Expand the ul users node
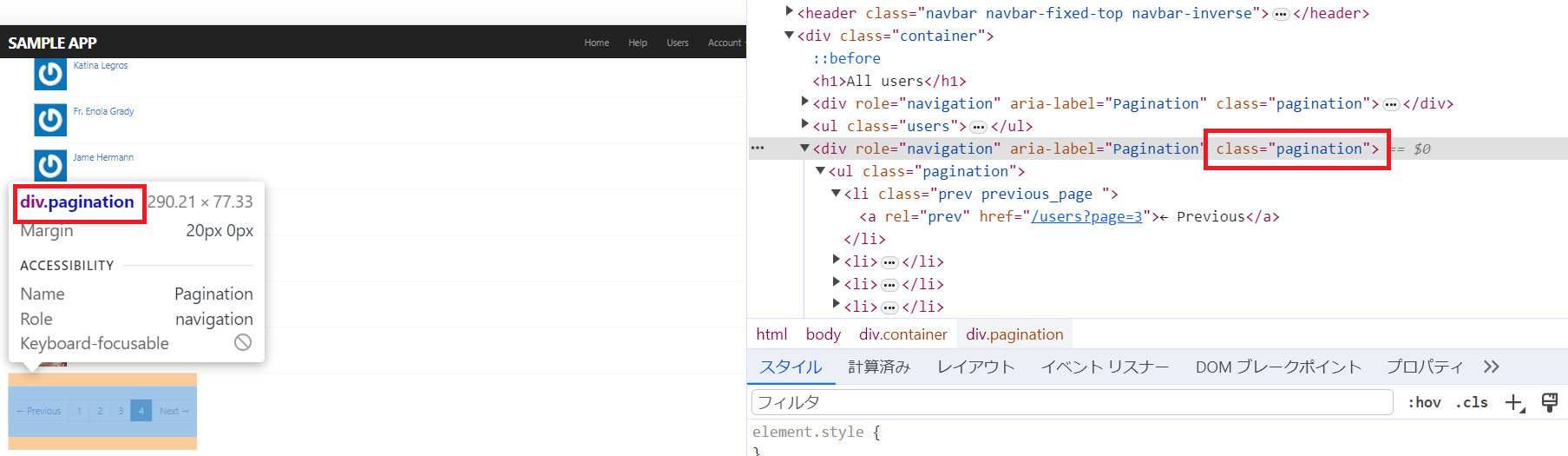The height and width of the screenshot is (456, 1568). 805,125
